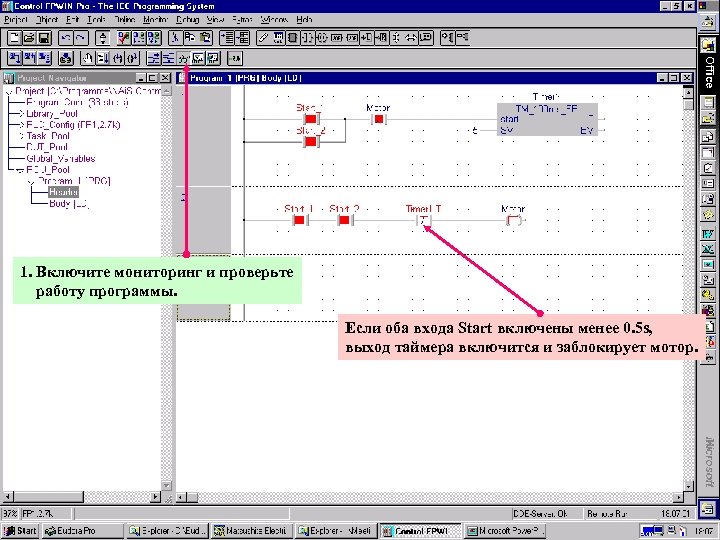Click the Control FPWIN taskbar button
Image resolution: width=720 pixels, height=540 pixels.
420,531
